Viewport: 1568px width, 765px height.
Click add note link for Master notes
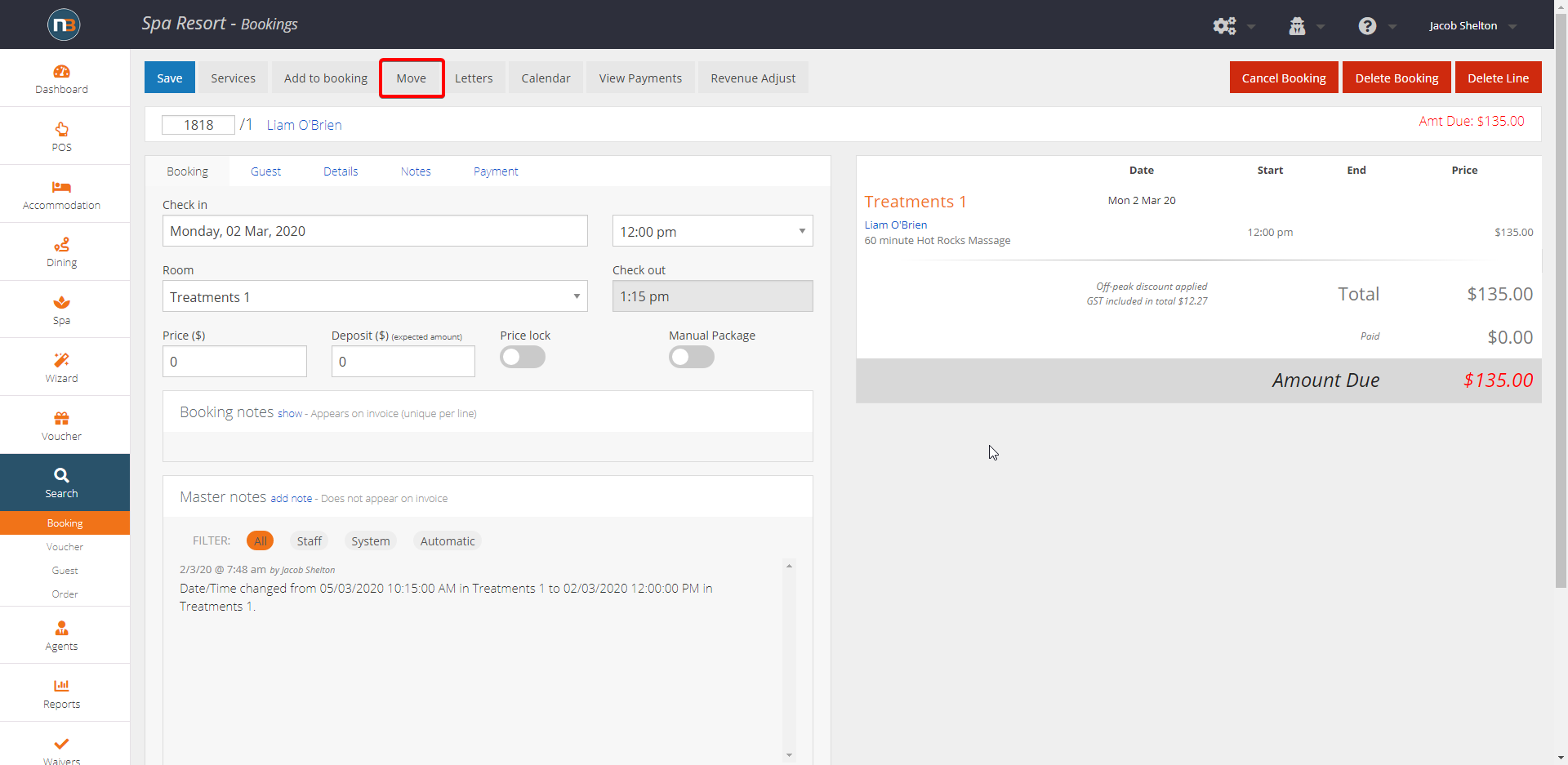[x=292, y=499]
